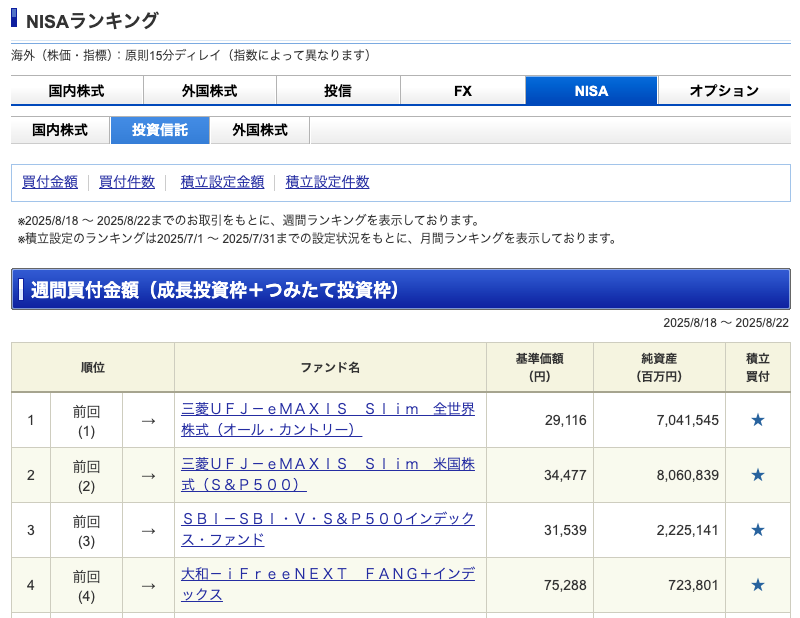This screenshot has height=618, width=800.
Task: Click the 基準価額 value 75,288
Action: [565, 585]
